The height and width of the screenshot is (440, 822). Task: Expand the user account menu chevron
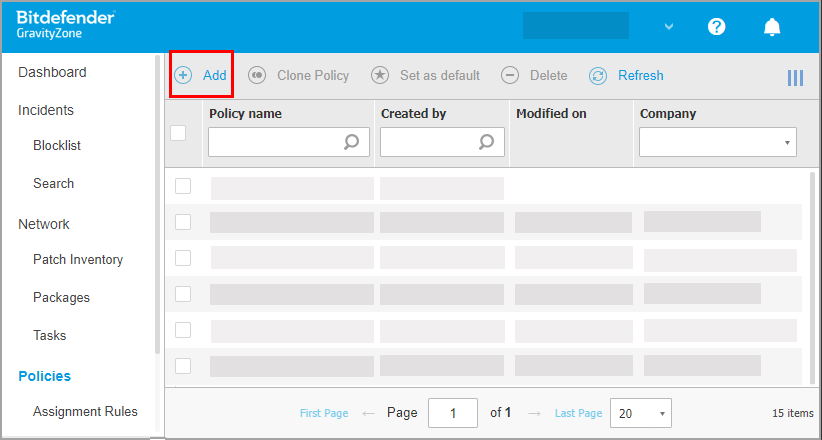click(x=669, y=27)
